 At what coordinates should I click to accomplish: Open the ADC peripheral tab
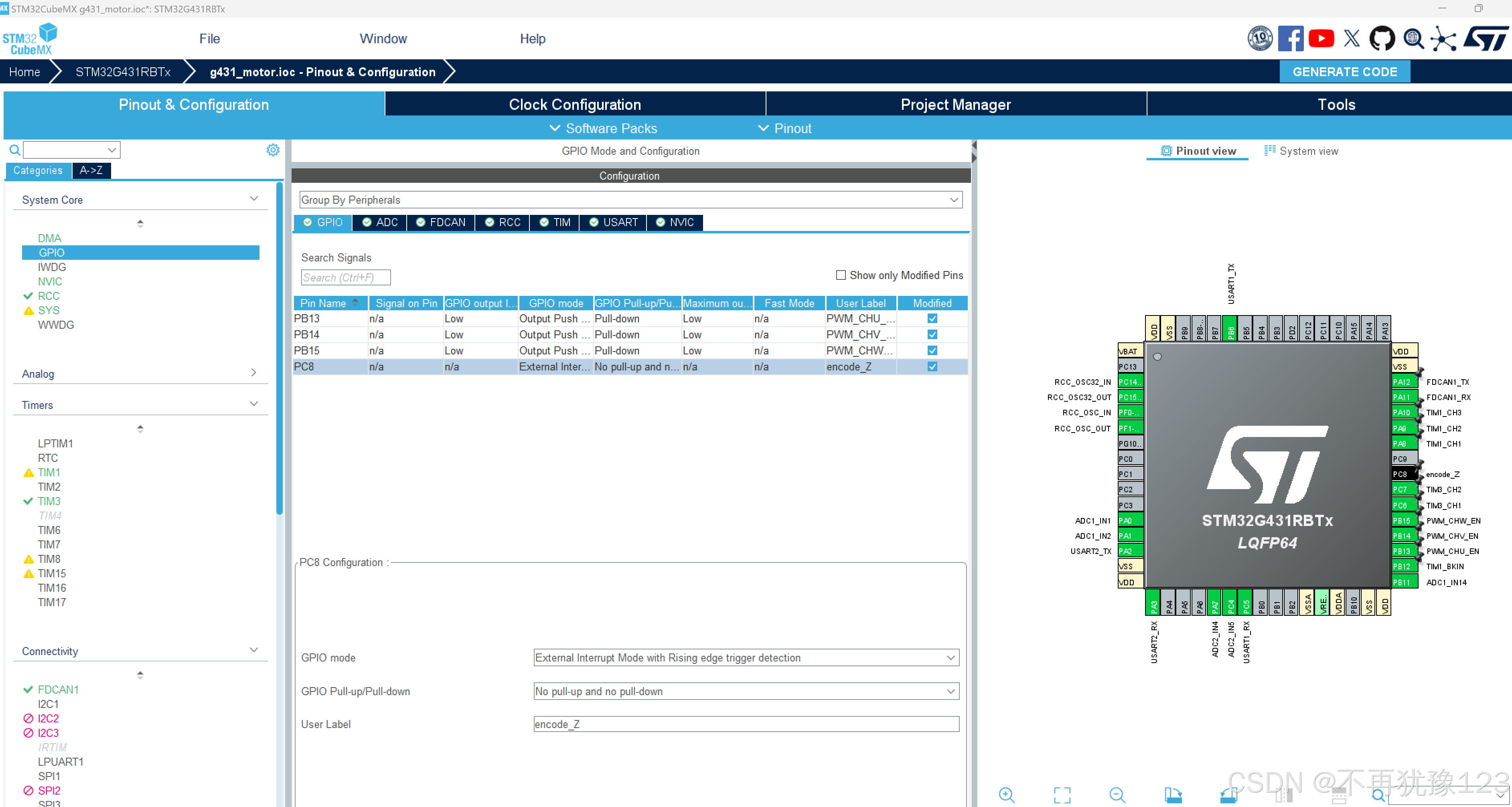click(380, 222)
